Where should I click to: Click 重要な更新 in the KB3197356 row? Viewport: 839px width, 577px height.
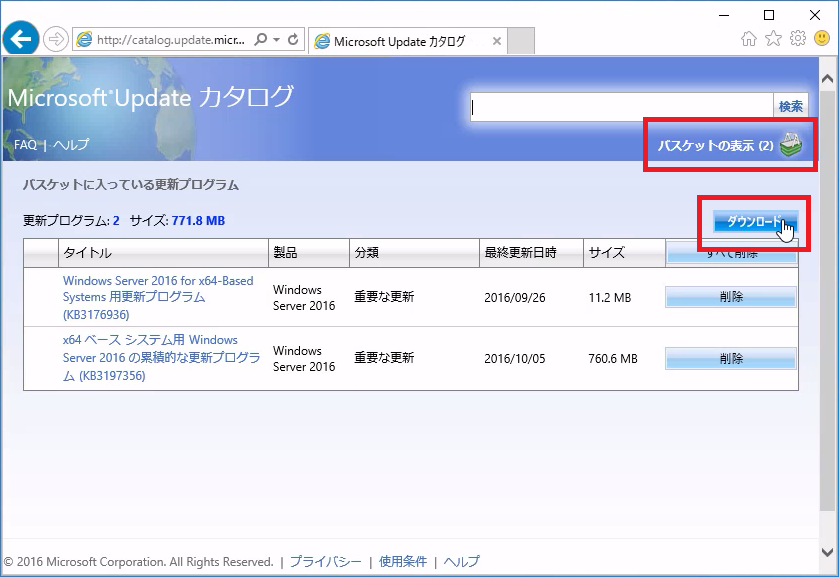click(384, 358)
